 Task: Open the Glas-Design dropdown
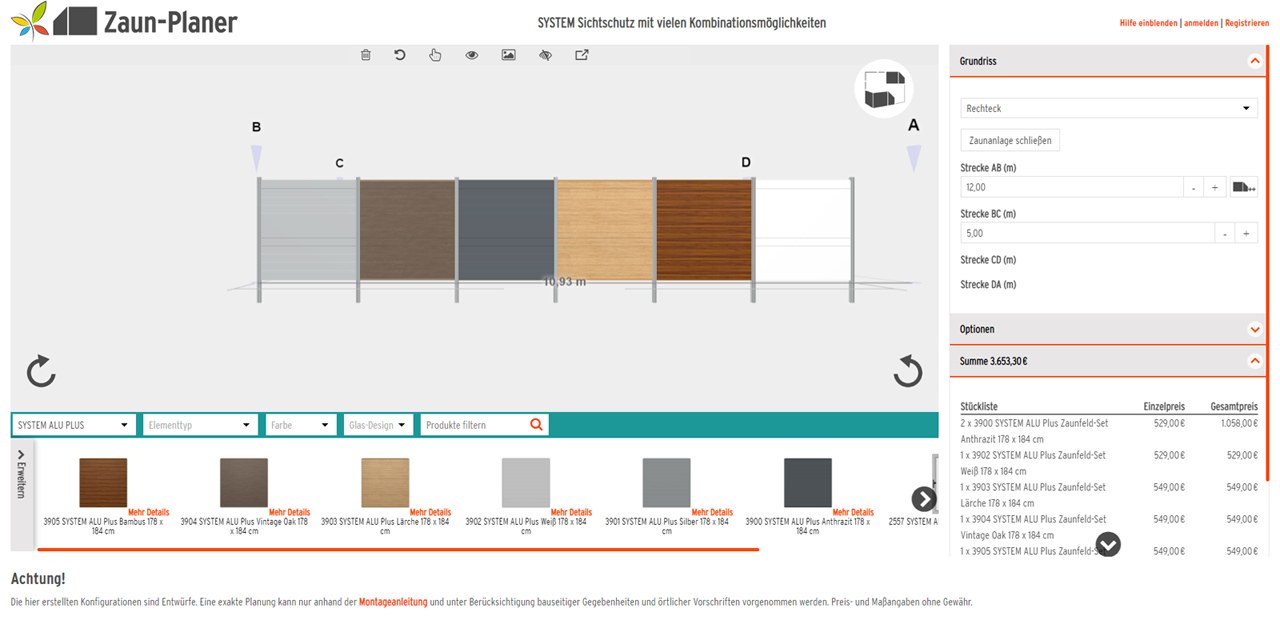click(x=378, y=425)
